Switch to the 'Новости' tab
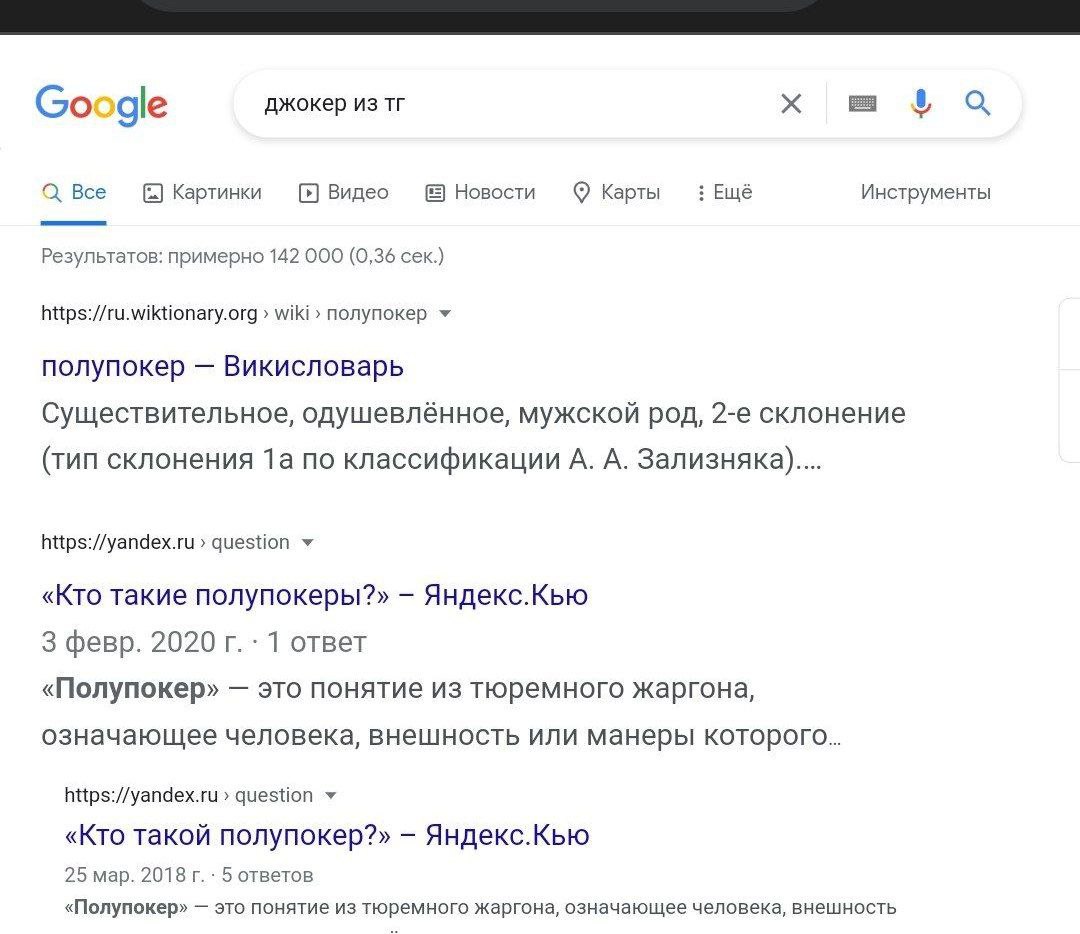This screenshot has height=934, width=1080. pyautogui.click(x=480, y=192)
